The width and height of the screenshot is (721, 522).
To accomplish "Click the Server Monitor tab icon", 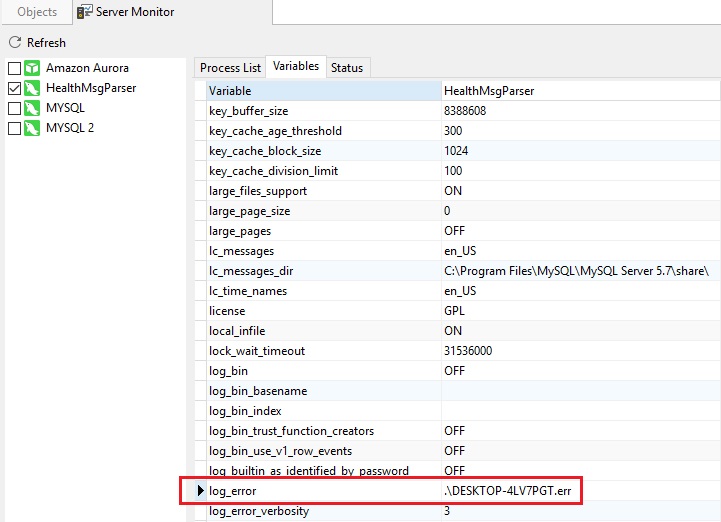I will (x=84, y=12).
